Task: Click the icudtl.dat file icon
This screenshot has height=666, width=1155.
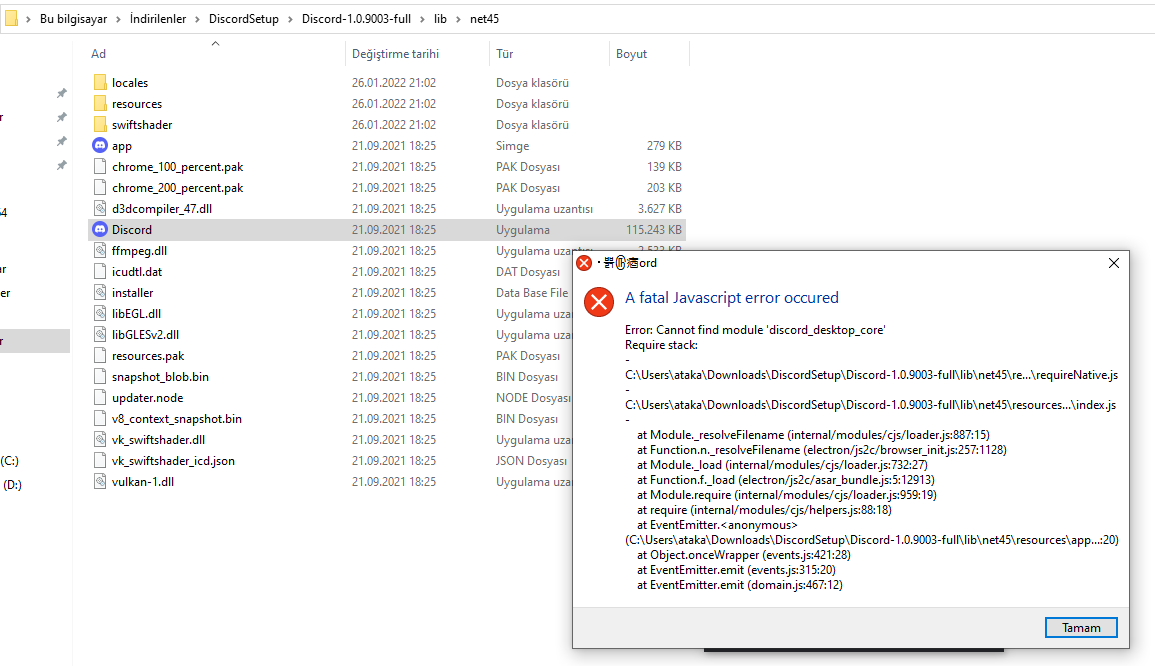Action: pos(100,272)
